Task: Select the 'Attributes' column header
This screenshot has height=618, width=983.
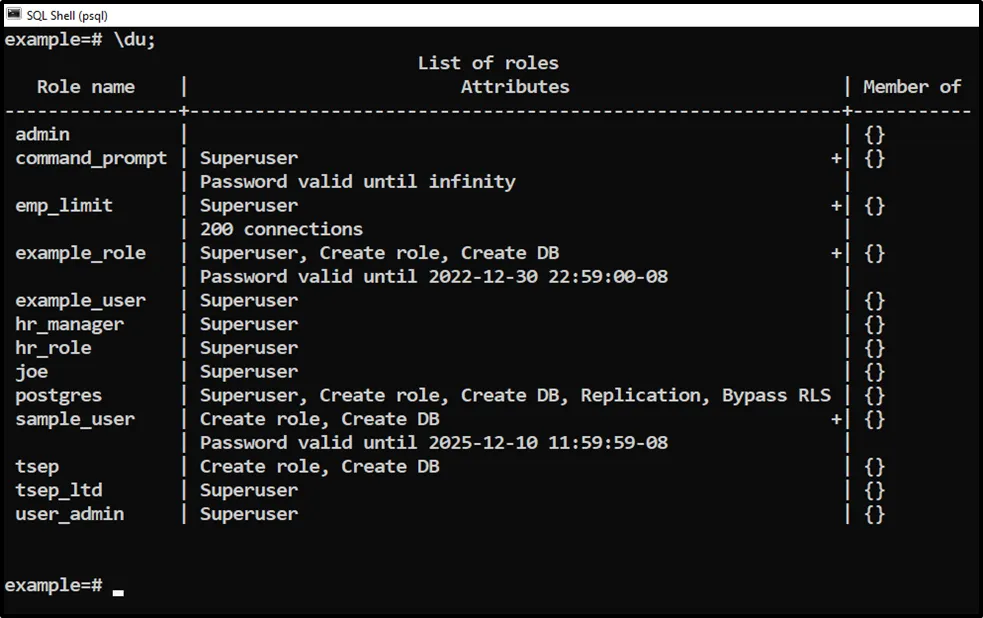Action: pos(515,87)
